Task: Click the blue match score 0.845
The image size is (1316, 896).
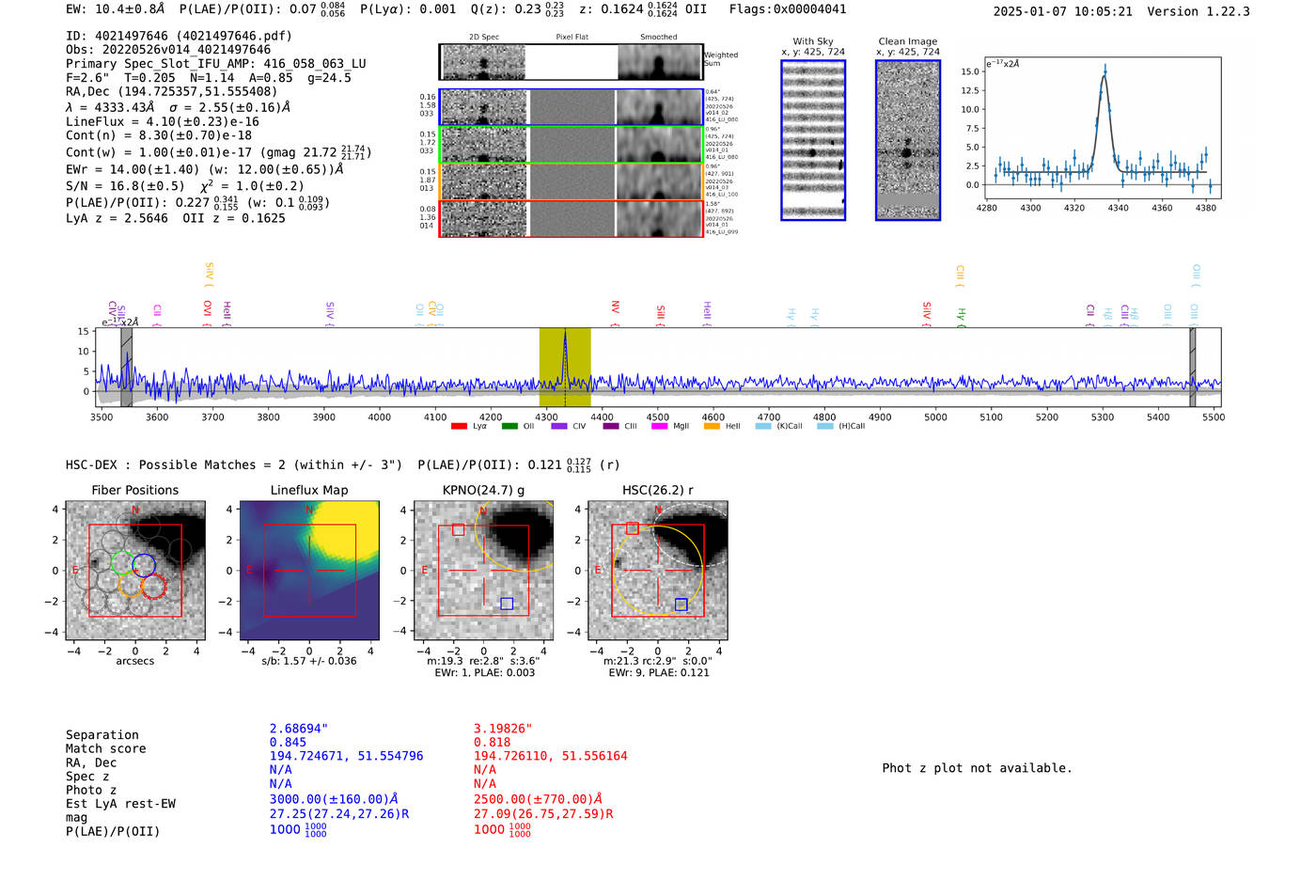Action: pyautogui.click(x=288, y=742)
